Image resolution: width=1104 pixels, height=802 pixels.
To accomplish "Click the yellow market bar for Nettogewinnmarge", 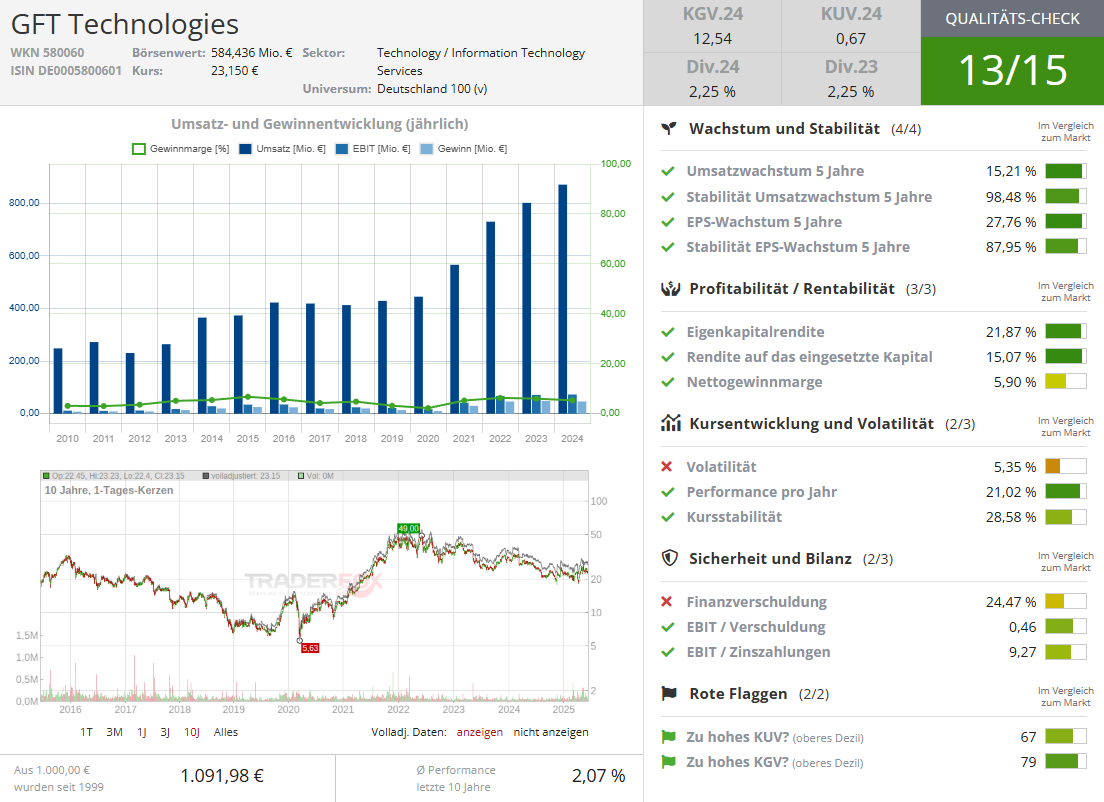I will (1066, 382).
